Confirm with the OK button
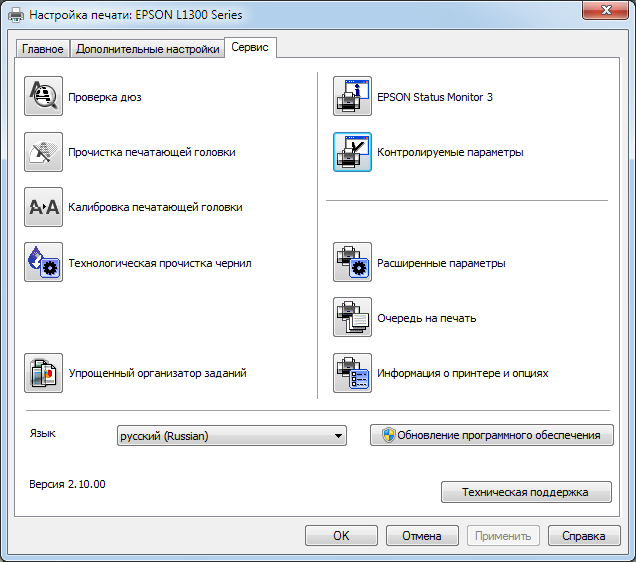The width and height of the screenshot is (636, 562). (341, 536)
